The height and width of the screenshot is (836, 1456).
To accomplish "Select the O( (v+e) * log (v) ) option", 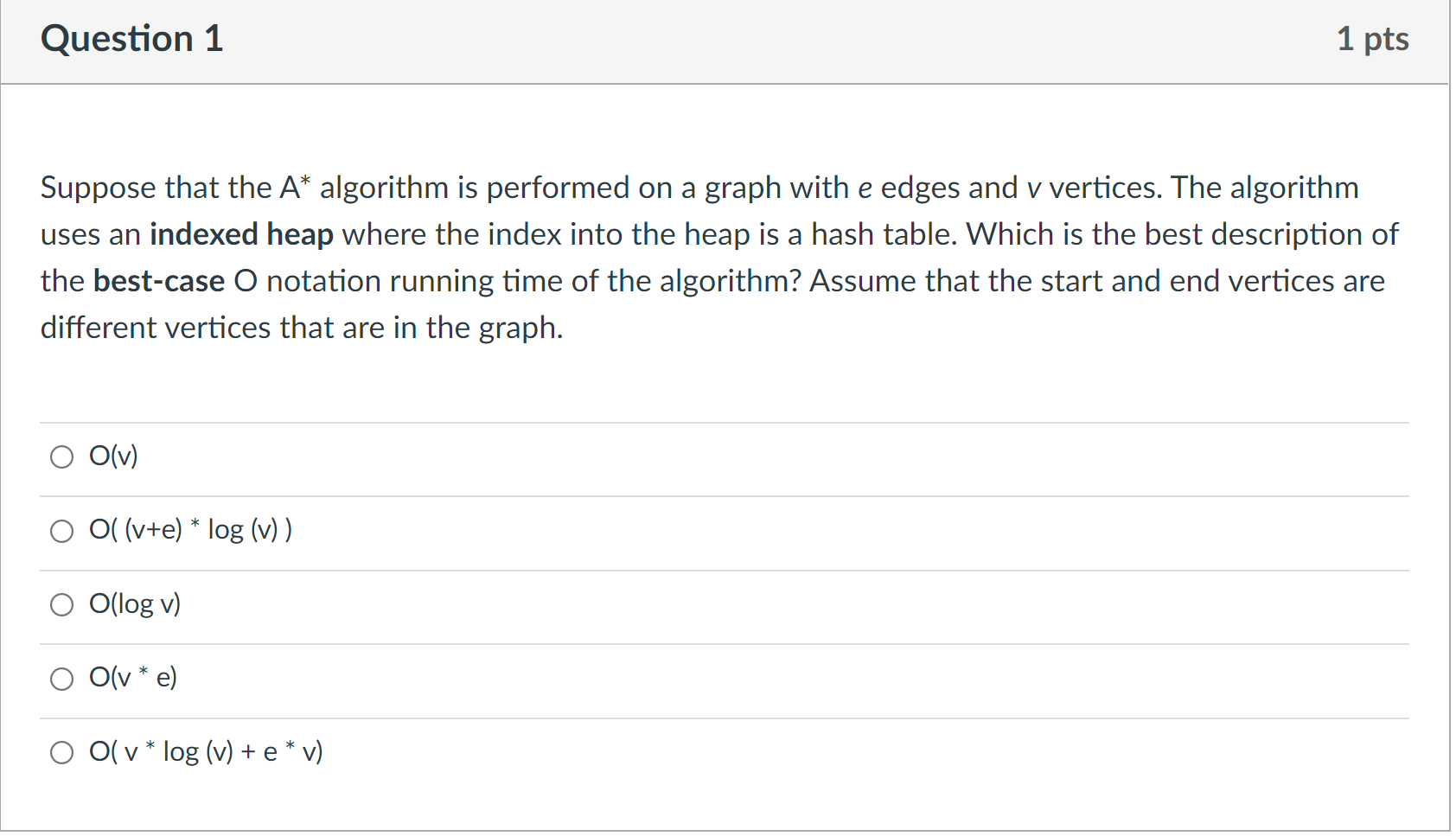I will click(61, 531).
